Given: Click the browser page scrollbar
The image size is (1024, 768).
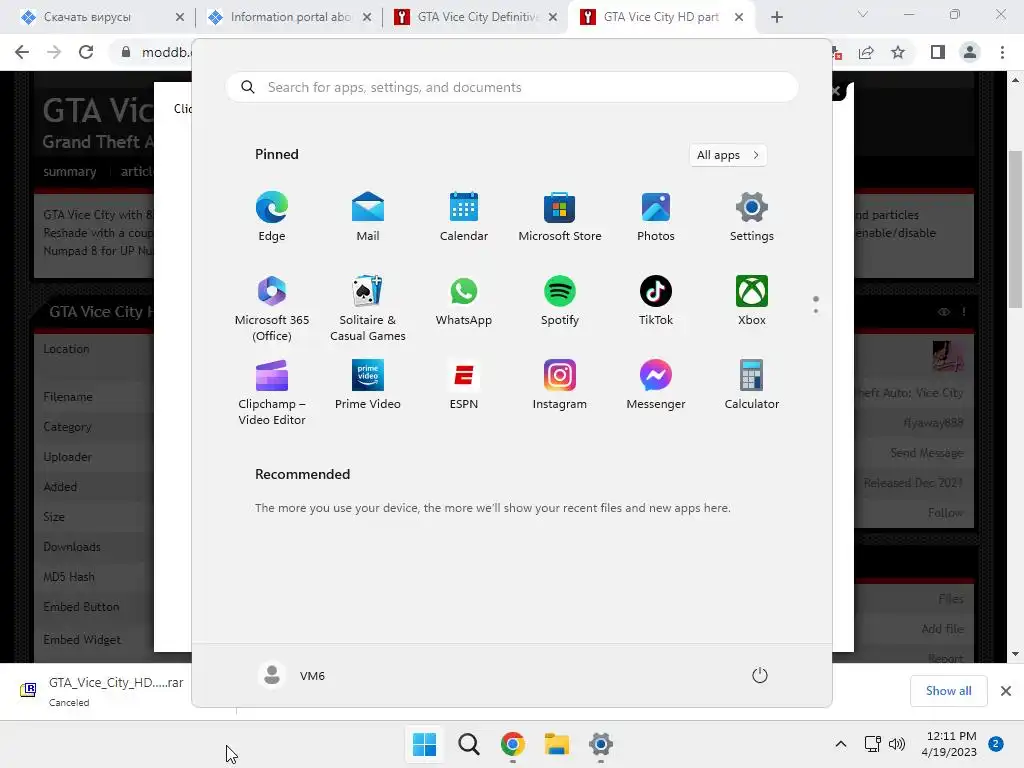Looking at the screenshot, I should pyautogui.click(x=1015, y=229).
